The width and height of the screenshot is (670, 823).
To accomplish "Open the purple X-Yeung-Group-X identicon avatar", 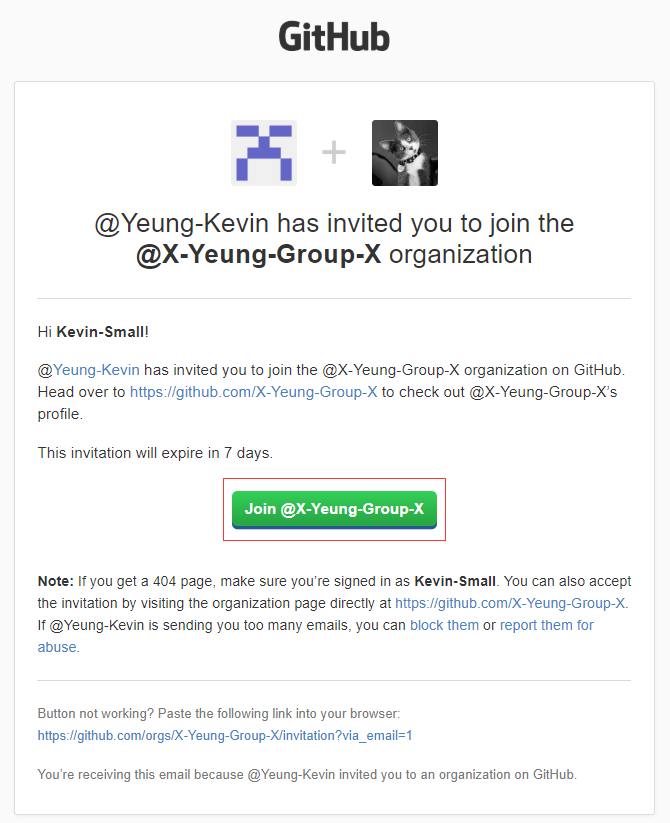I will click(x=264, y=153).
